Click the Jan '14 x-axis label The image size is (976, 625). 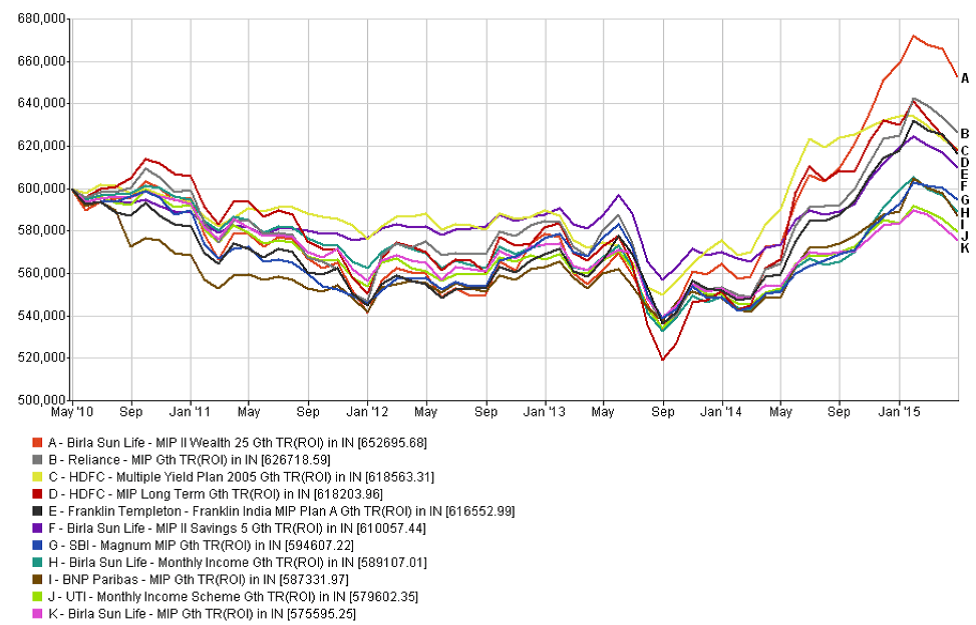pos(721,412)
